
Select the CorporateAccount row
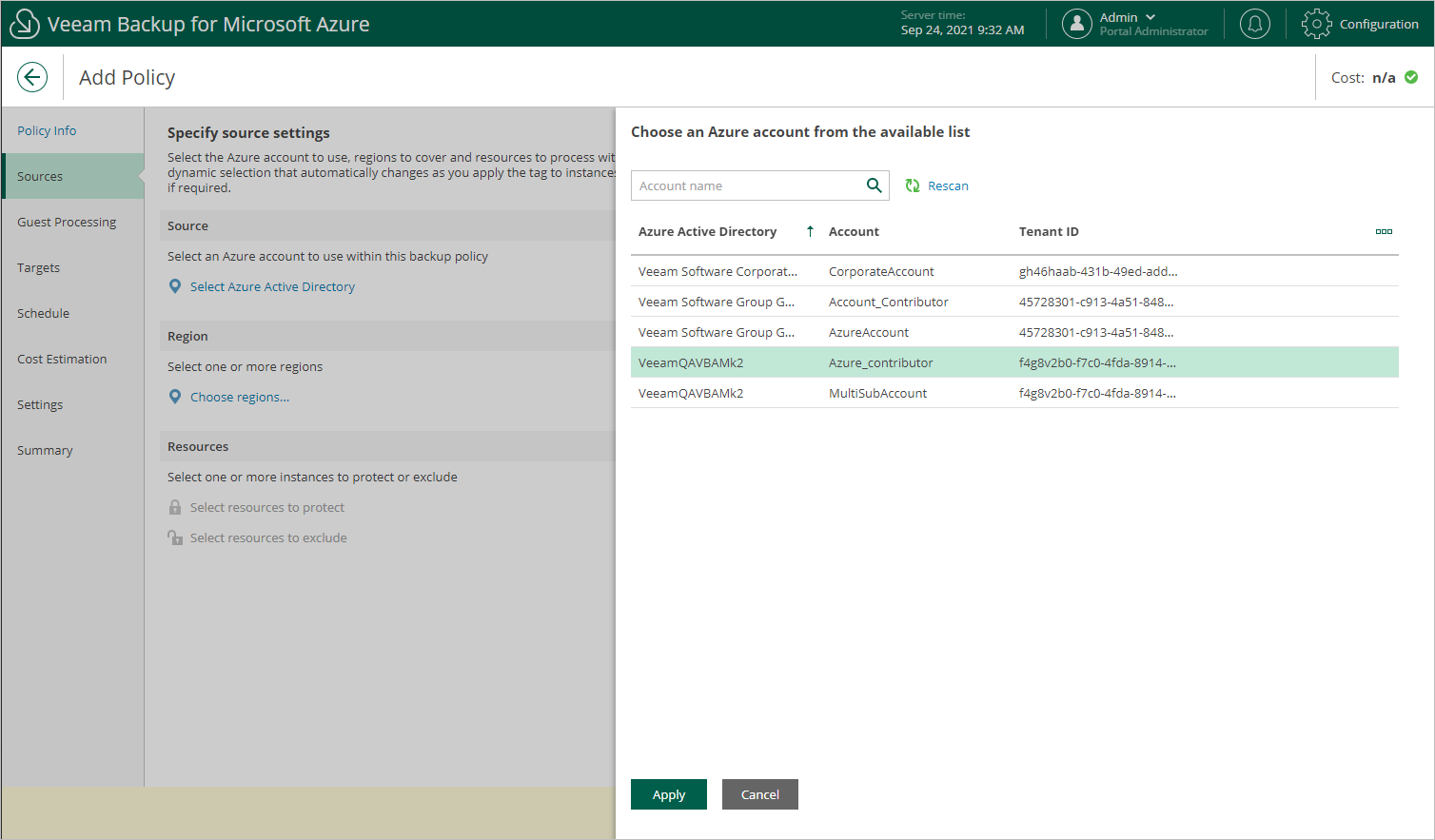pos(1014,271)
